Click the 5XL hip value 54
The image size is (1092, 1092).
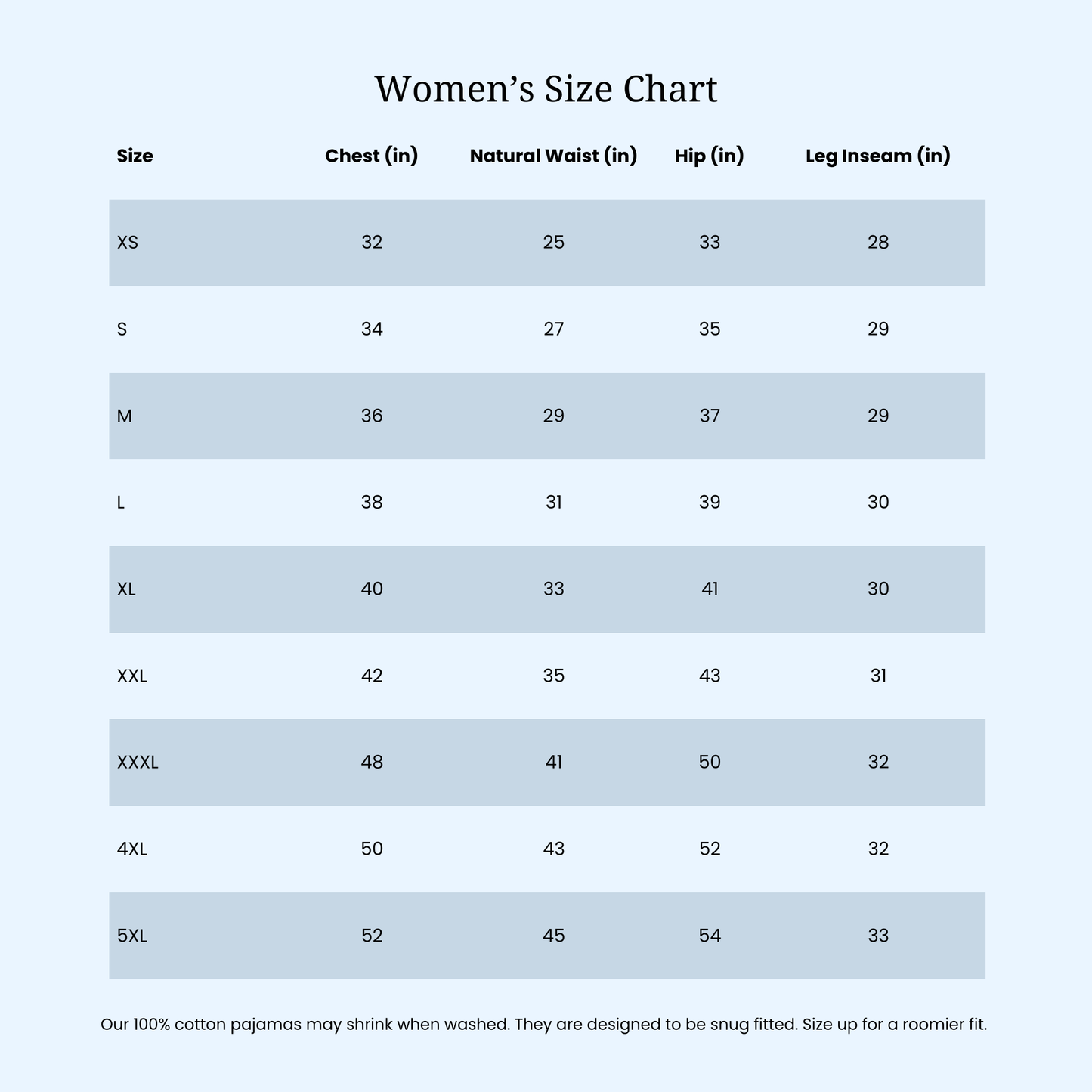tap(710, 936)
